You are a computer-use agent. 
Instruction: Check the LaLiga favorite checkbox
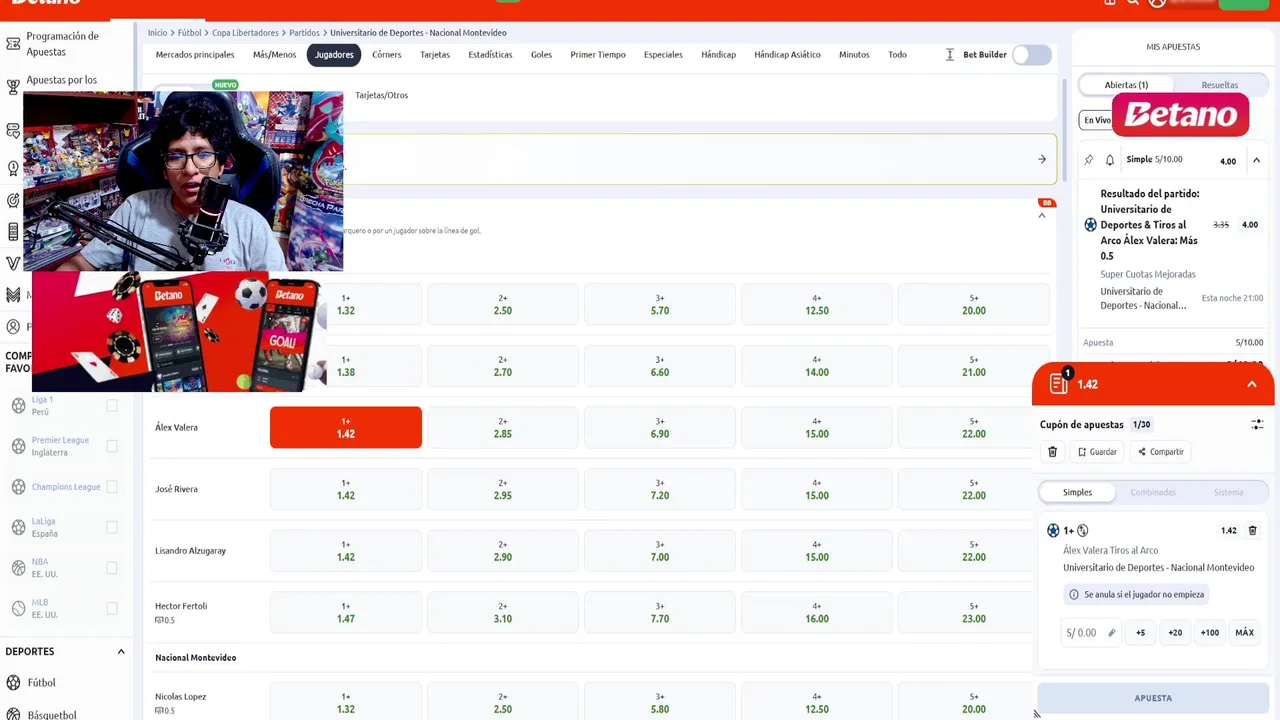click(112, 527)
